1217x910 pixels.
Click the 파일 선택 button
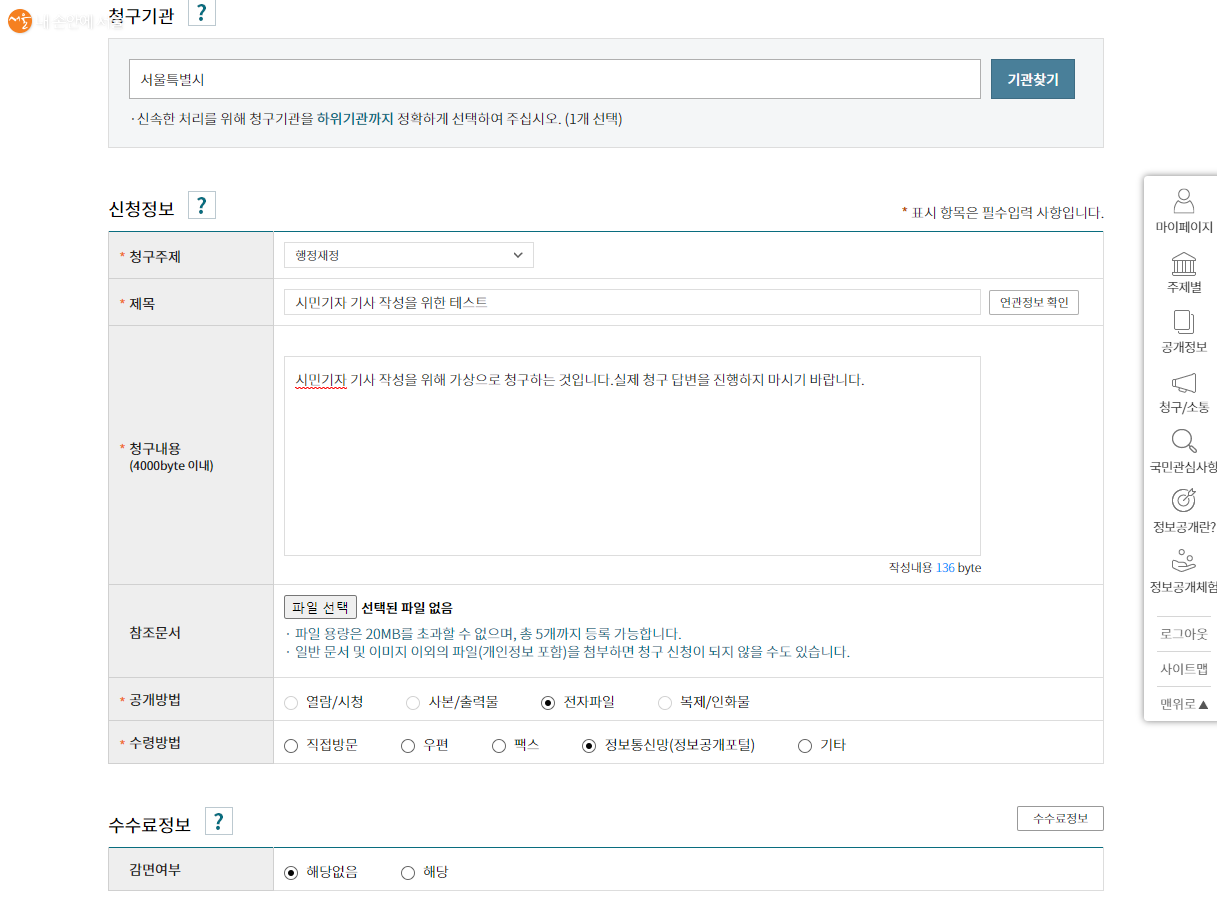coord(320,607)
